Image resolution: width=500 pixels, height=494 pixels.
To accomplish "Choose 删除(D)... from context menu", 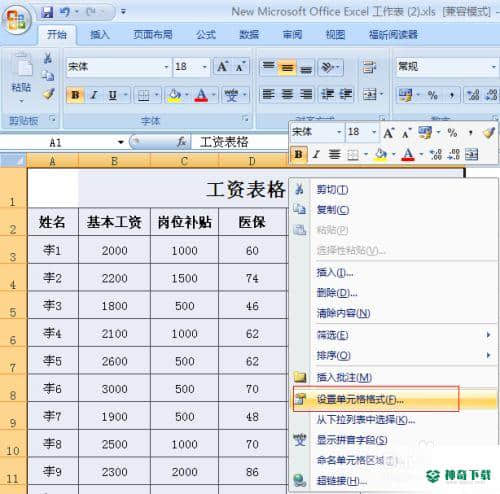I will 393,293.
